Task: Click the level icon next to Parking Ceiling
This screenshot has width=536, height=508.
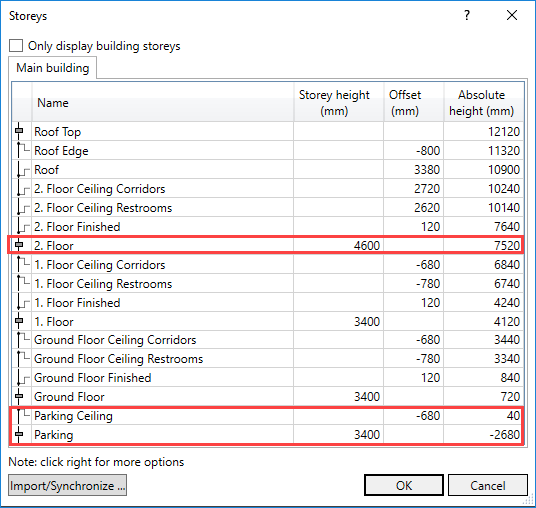Action: (x=23, y=415)
